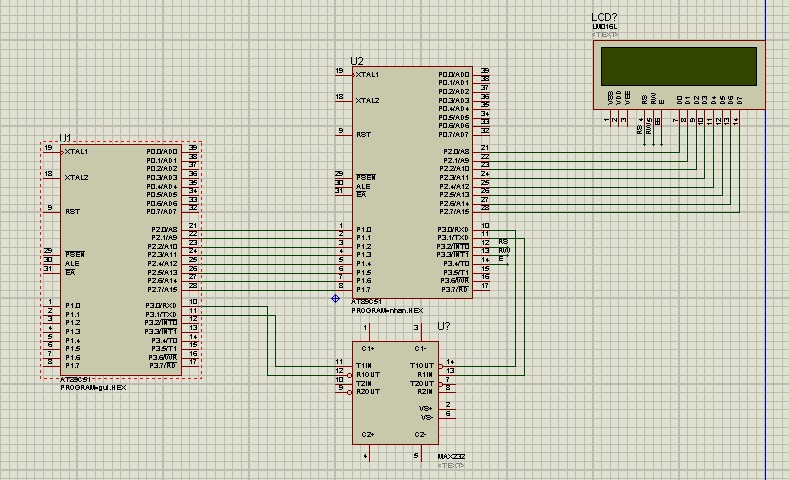Click the 'PROGRAM=gui.HEX' property text
The image size is (789, 480).
point(93,388)
